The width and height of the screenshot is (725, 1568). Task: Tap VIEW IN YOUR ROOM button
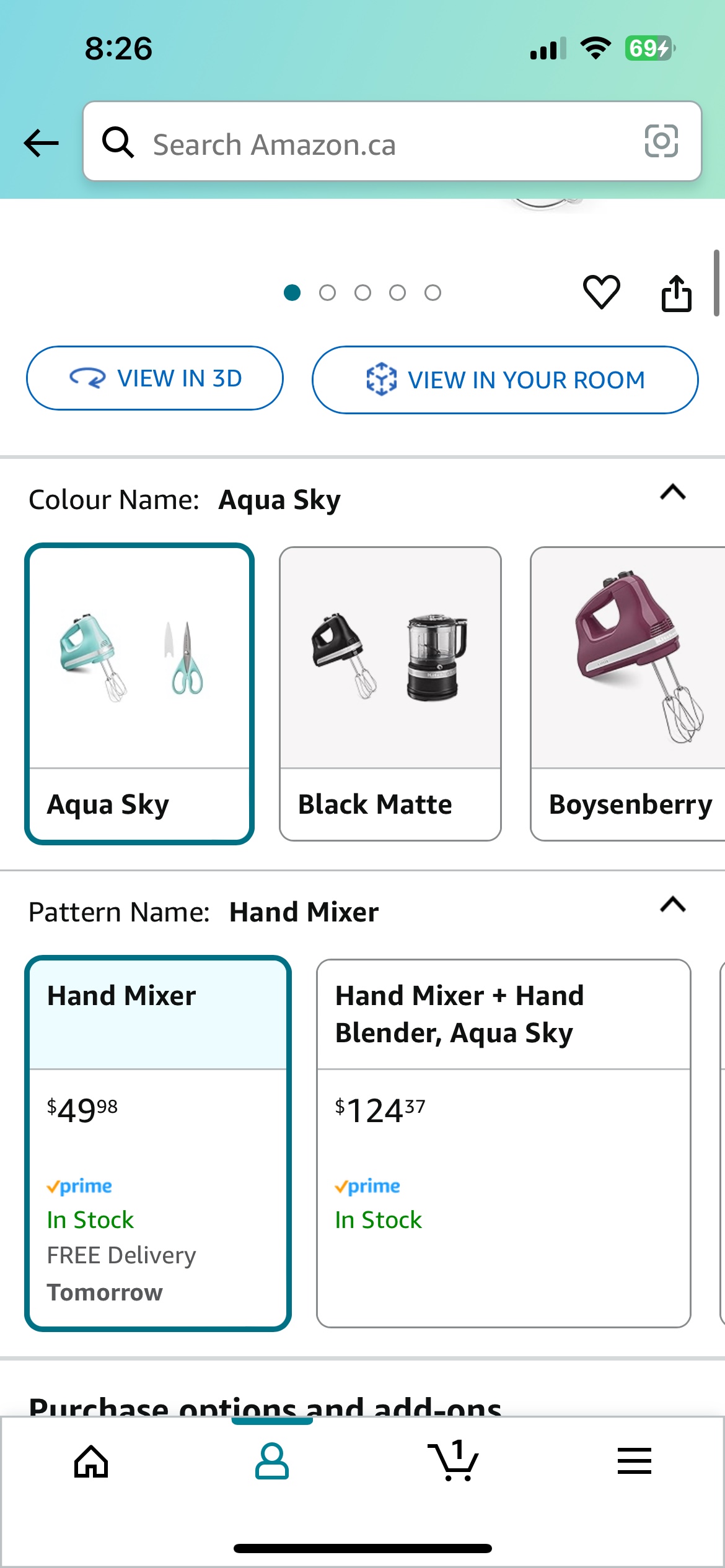point(505,380)
